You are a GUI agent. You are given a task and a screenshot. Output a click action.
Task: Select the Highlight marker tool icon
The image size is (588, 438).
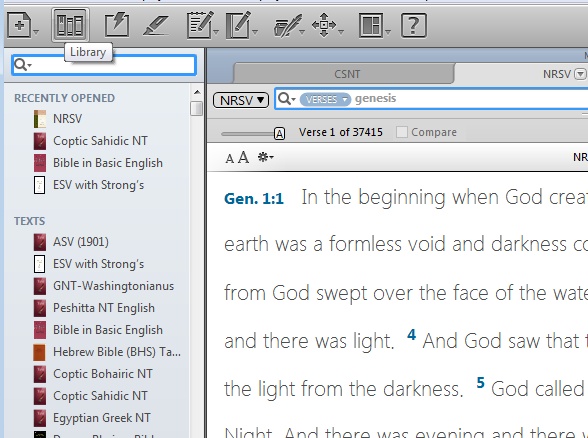tap(156, 25)
